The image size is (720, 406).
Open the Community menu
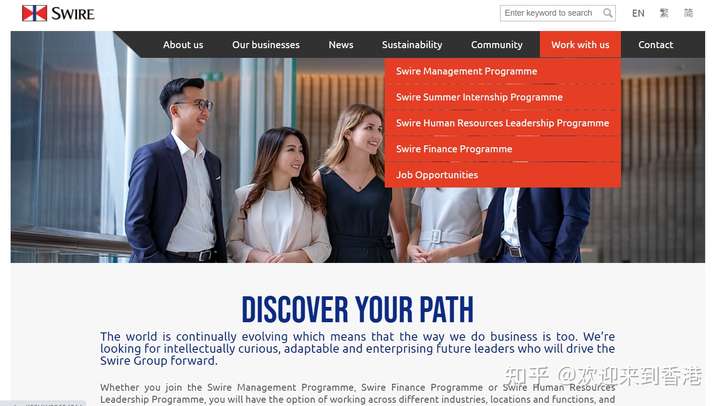(496, 45)
